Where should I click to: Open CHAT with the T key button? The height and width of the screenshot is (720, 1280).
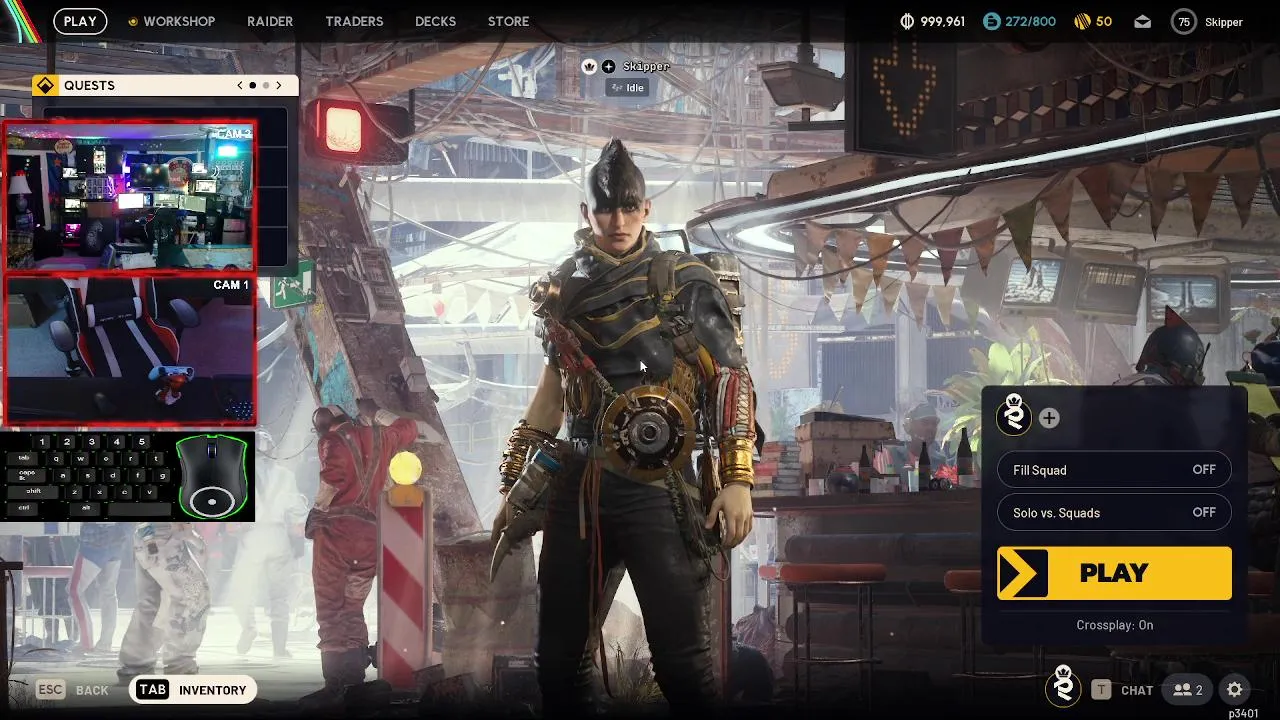click(x=1123, y=690)
